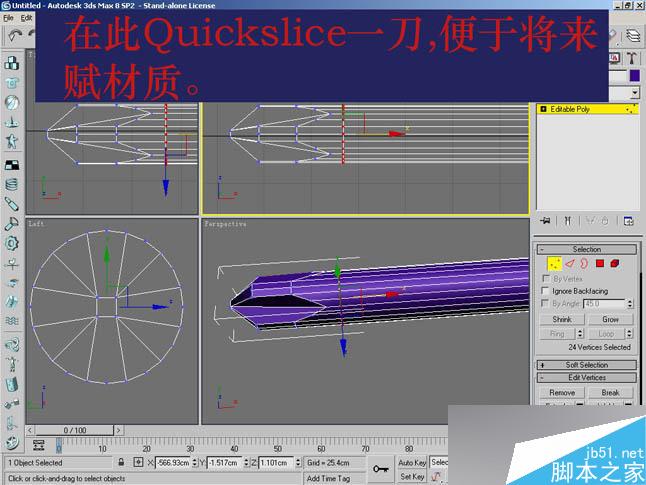Screen dimensions: 646x485
Task: Click the Left viewport label
Action: 36,224
